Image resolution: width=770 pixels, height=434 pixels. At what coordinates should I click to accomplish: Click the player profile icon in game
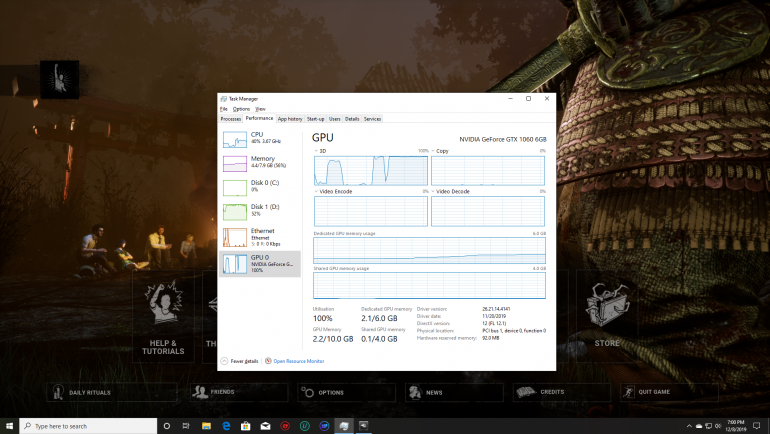point(59,80)
